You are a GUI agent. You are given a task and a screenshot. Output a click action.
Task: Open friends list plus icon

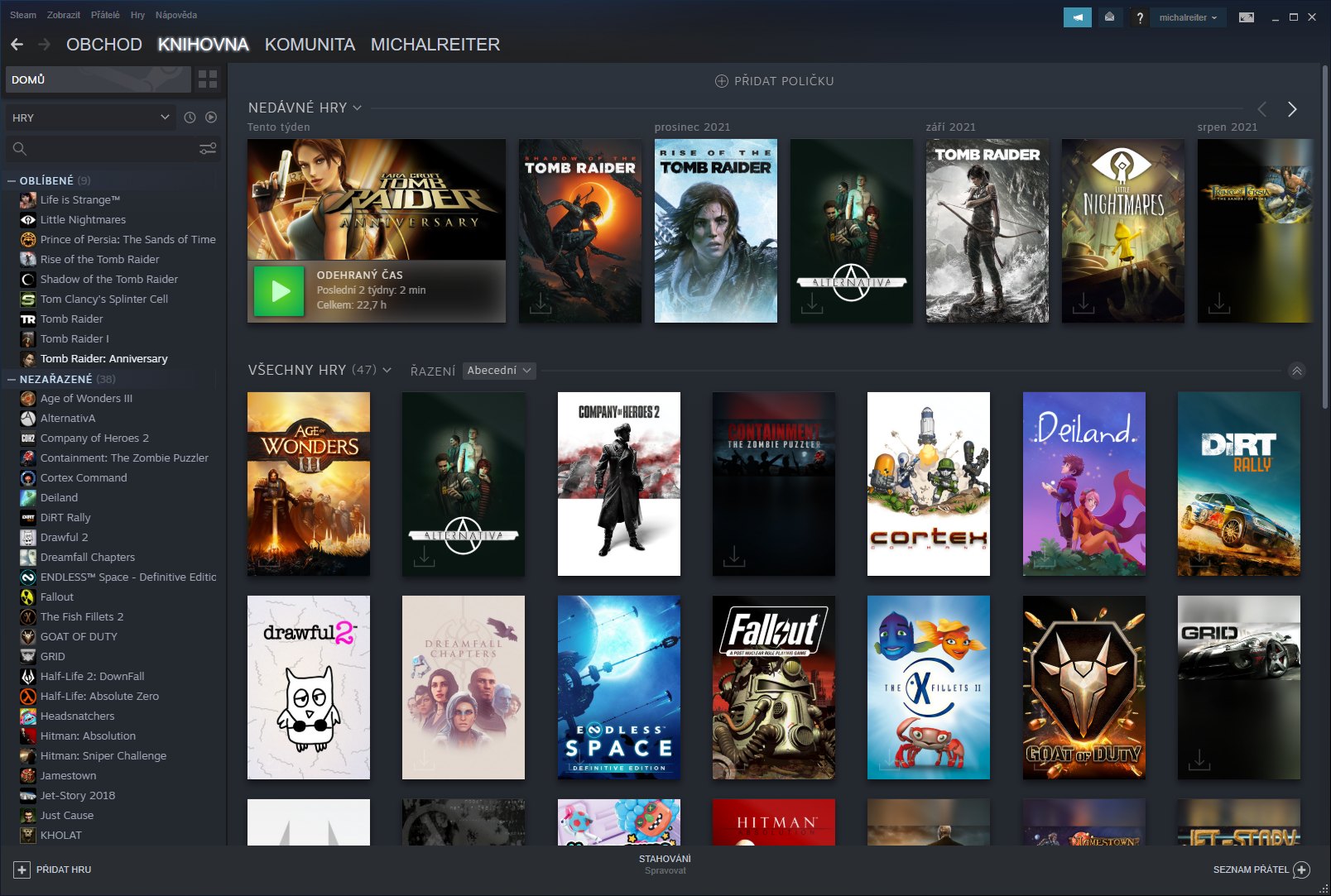[1301, 870]
